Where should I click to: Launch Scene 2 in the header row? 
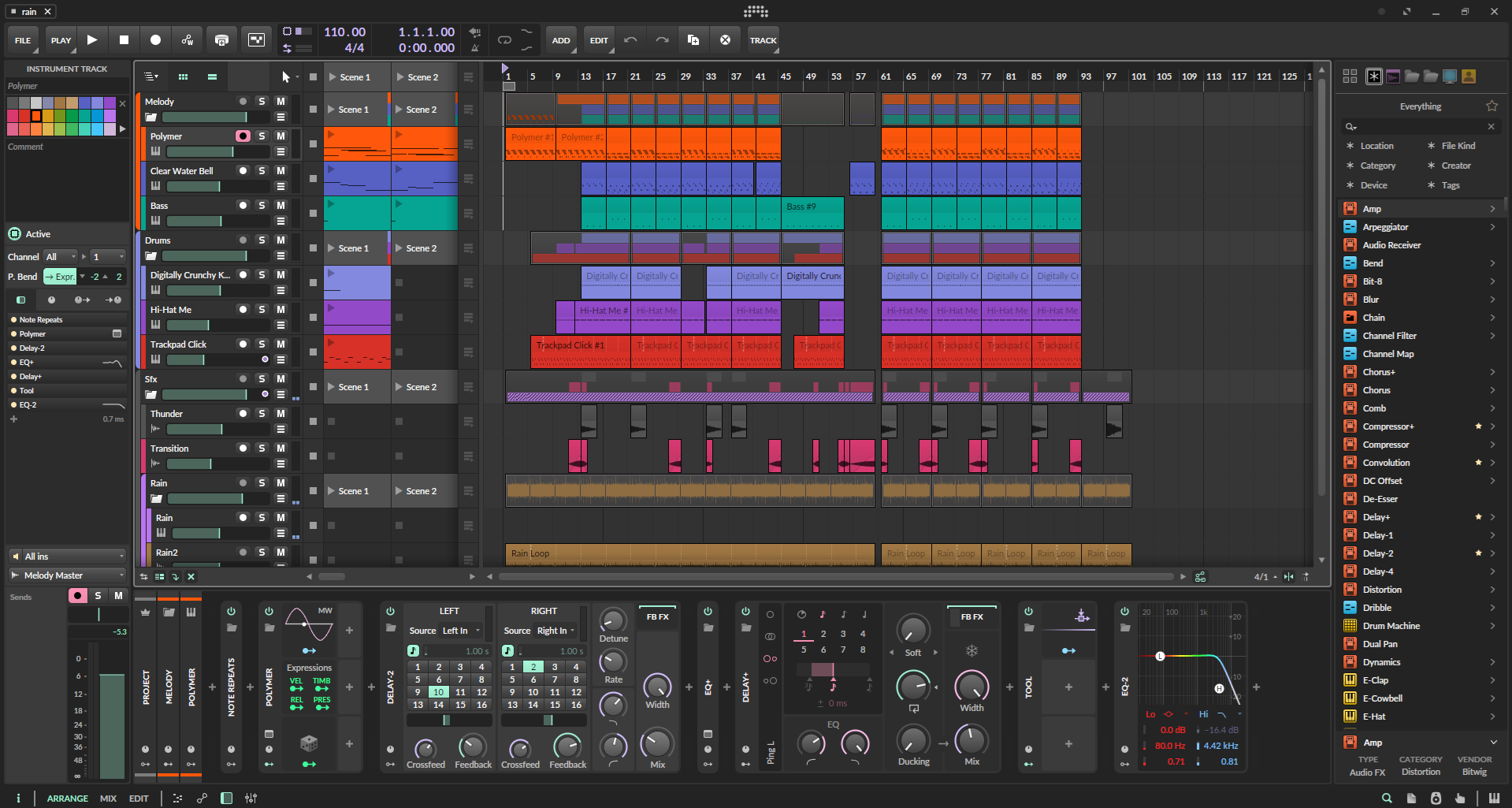point(425,76)
